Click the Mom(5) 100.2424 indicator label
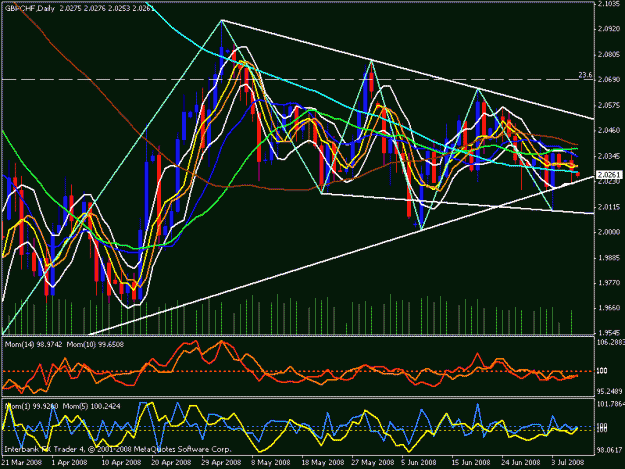Image resolution: width=625 pixels, height=469 pixels. pos(92,406)
